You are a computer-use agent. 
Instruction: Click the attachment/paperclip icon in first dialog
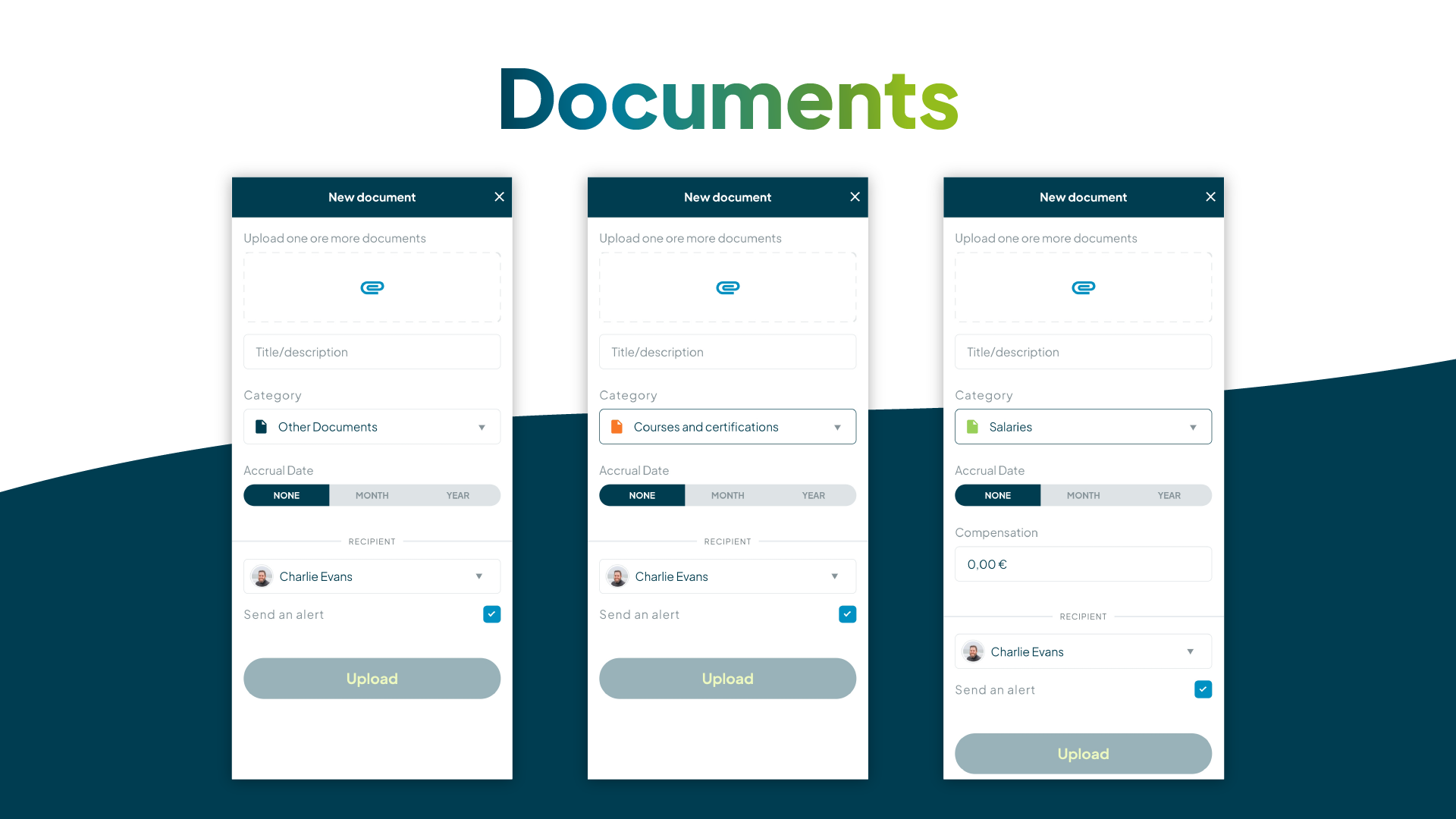tap(372, 288)
